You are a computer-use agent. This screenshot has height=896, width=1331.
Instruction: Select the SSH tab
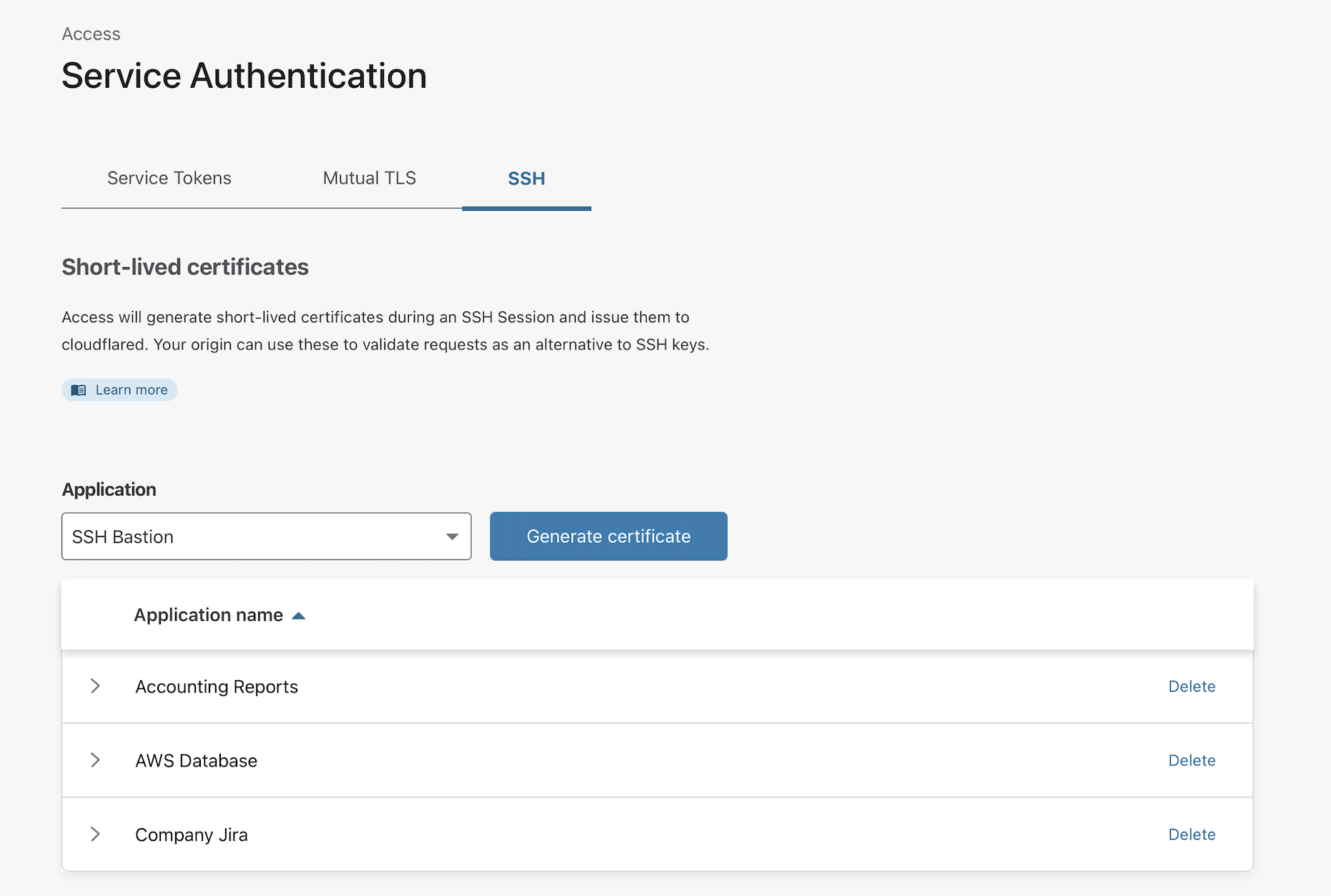pos(526,179)
